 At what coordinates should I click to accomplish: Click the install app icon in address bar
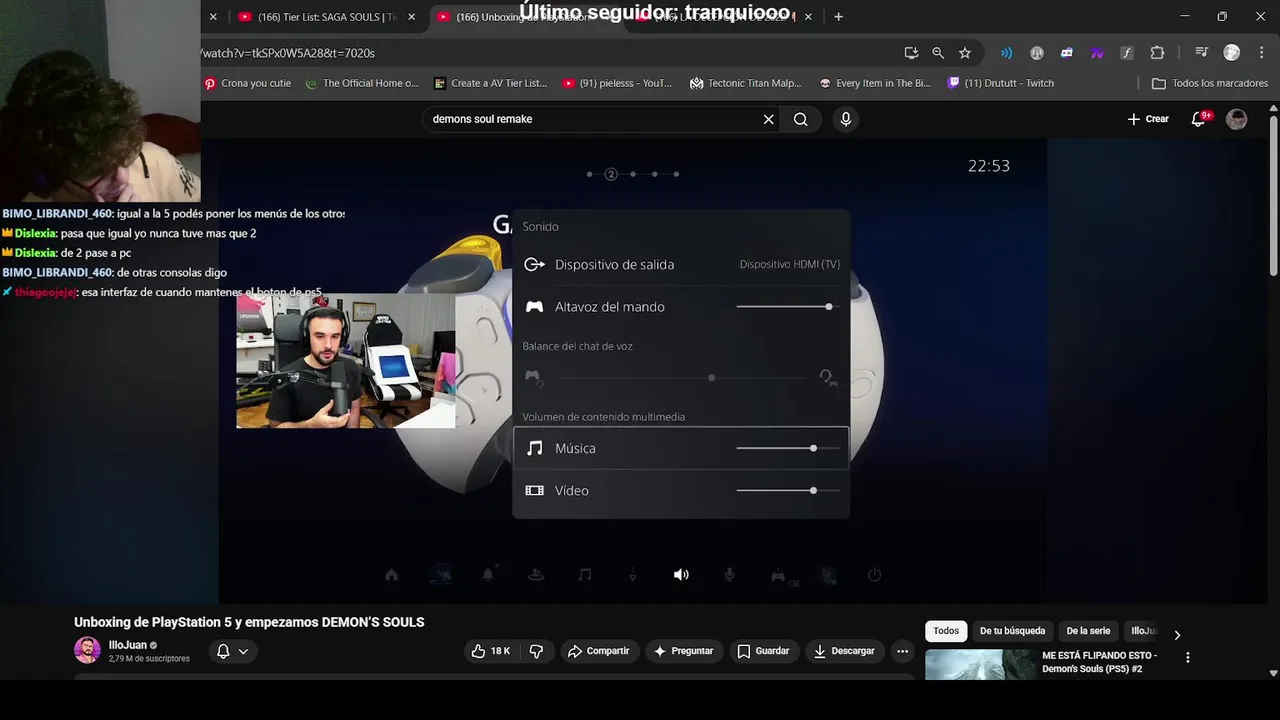click(x=911, y=53)
